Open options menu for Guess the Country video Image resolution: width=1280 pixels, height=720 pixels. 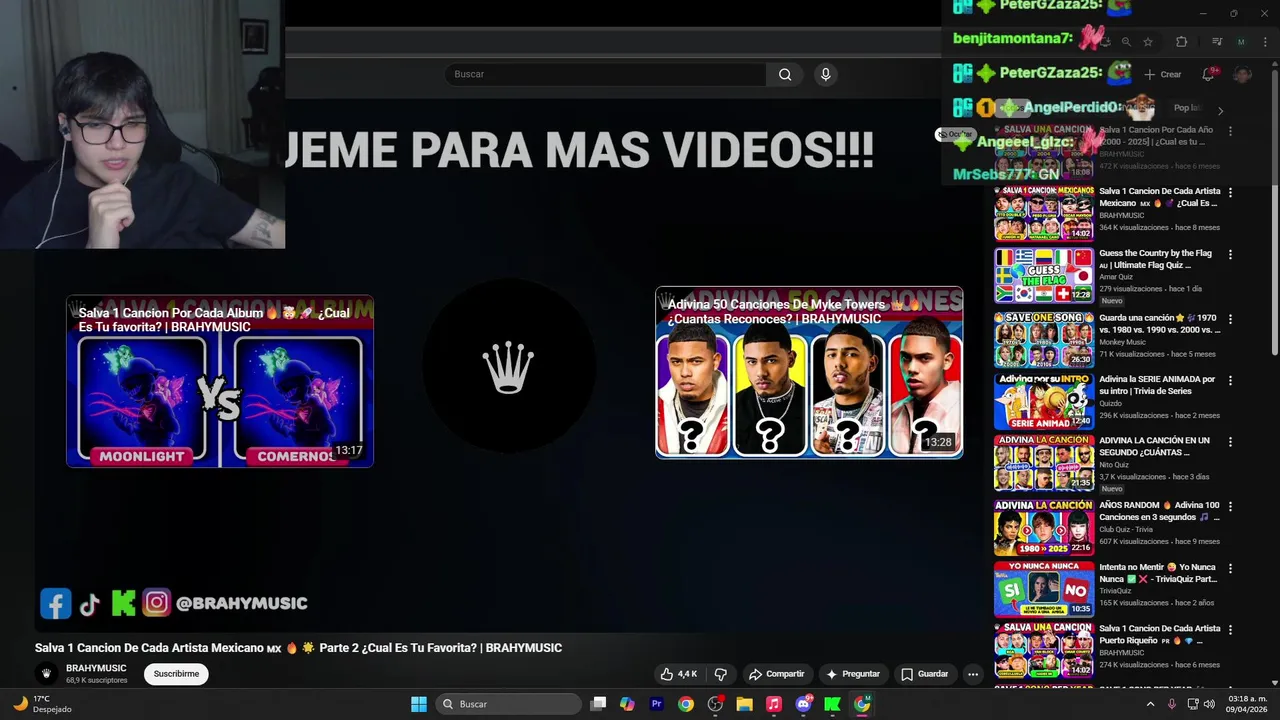(1230, 254)
